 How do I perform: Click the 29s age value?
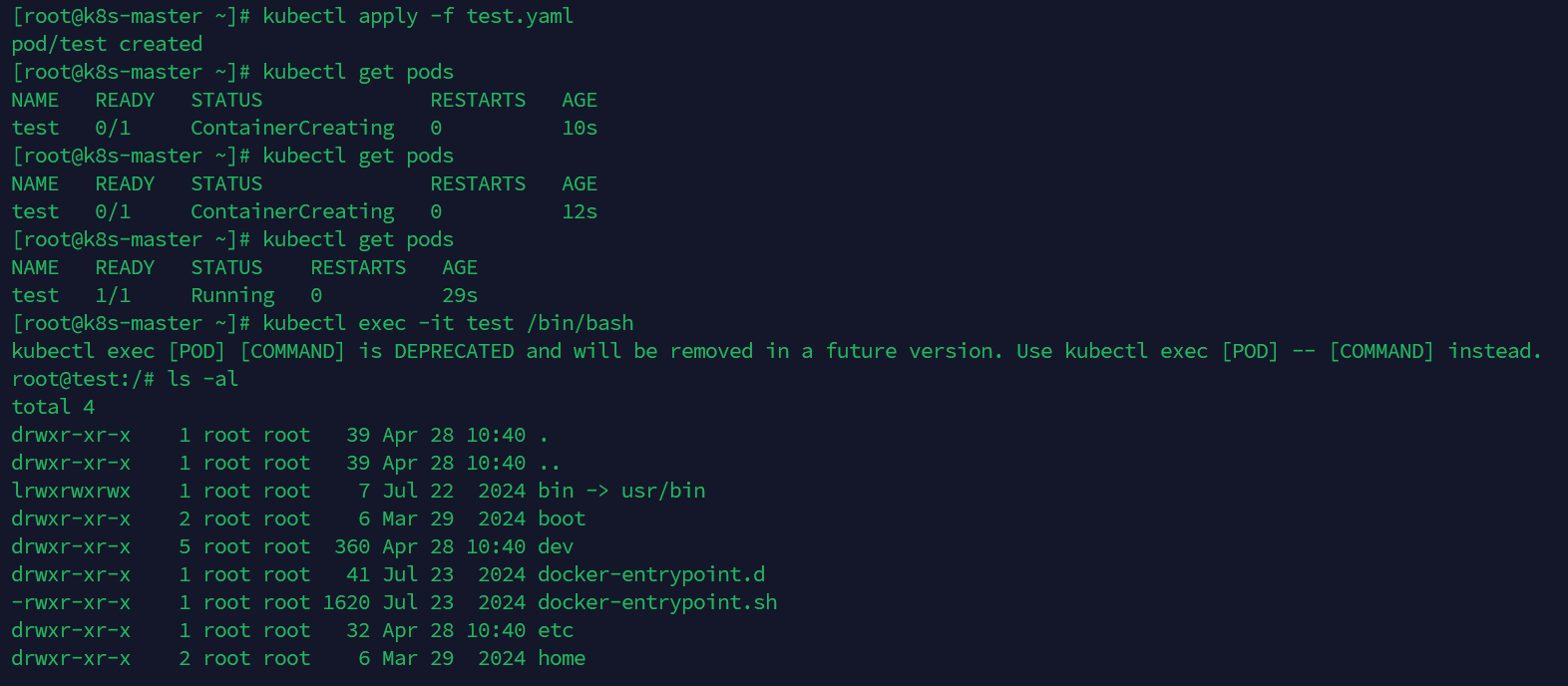460,296
